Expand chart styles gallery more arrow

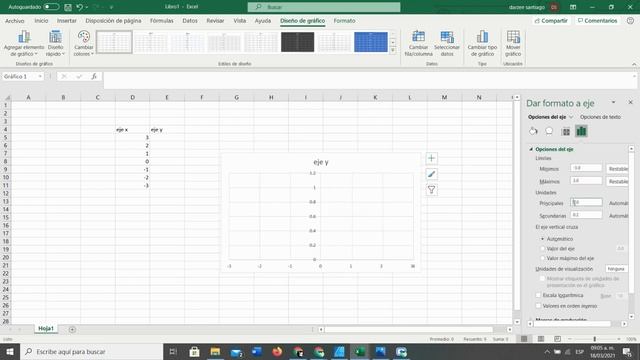(393, 50)
